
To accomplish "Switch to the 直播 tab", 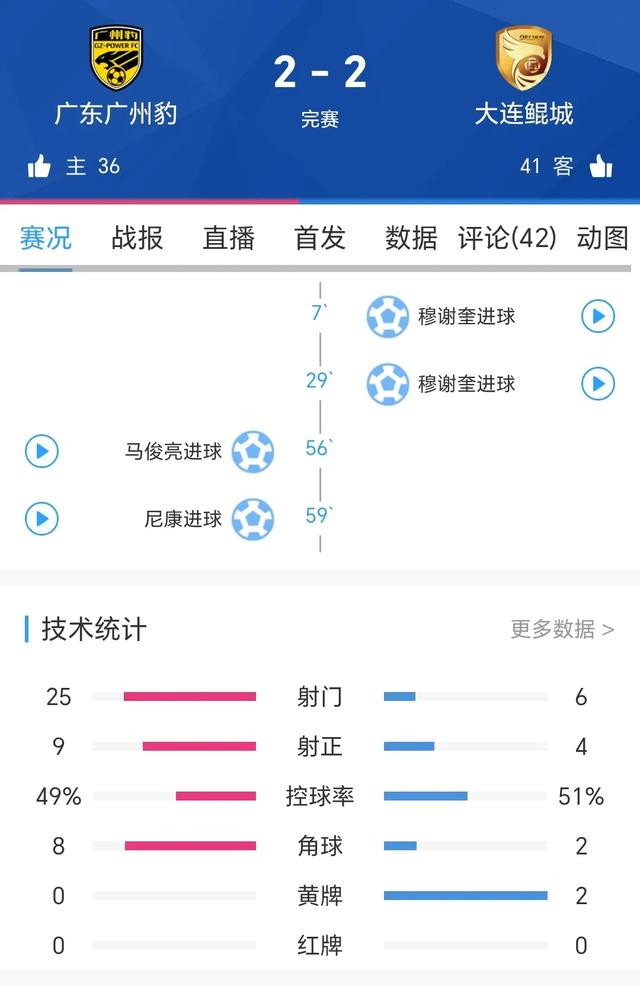I will tap(229, 238).
